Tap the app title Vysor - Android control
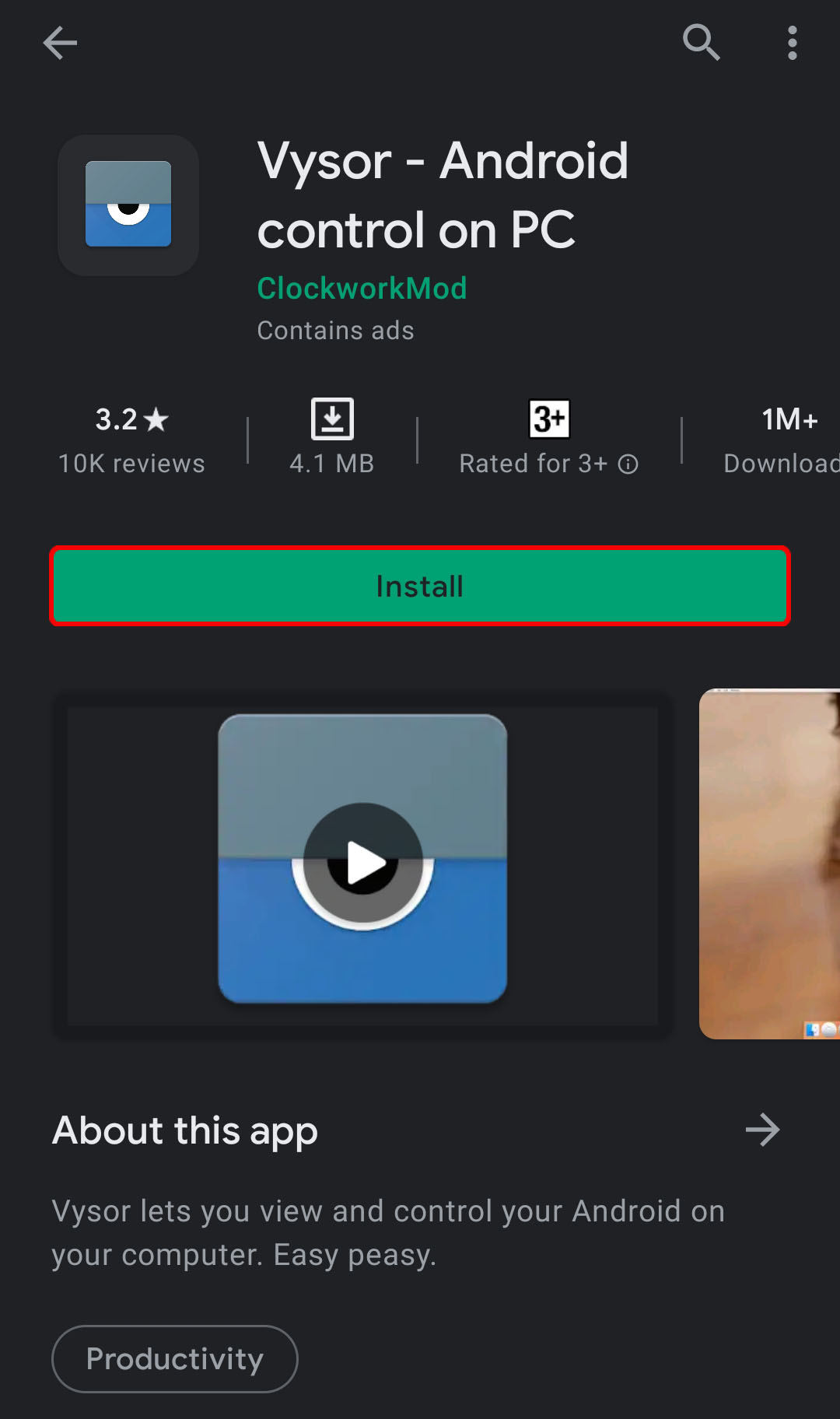 tap(443, 195)
